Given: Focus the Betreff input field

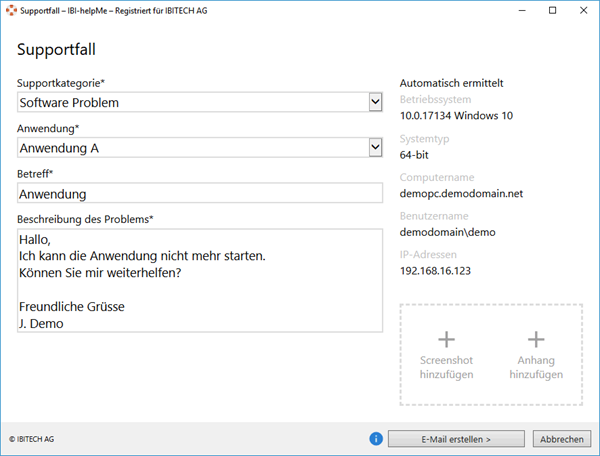Looking at the screenshot, I should coord(200,194).
